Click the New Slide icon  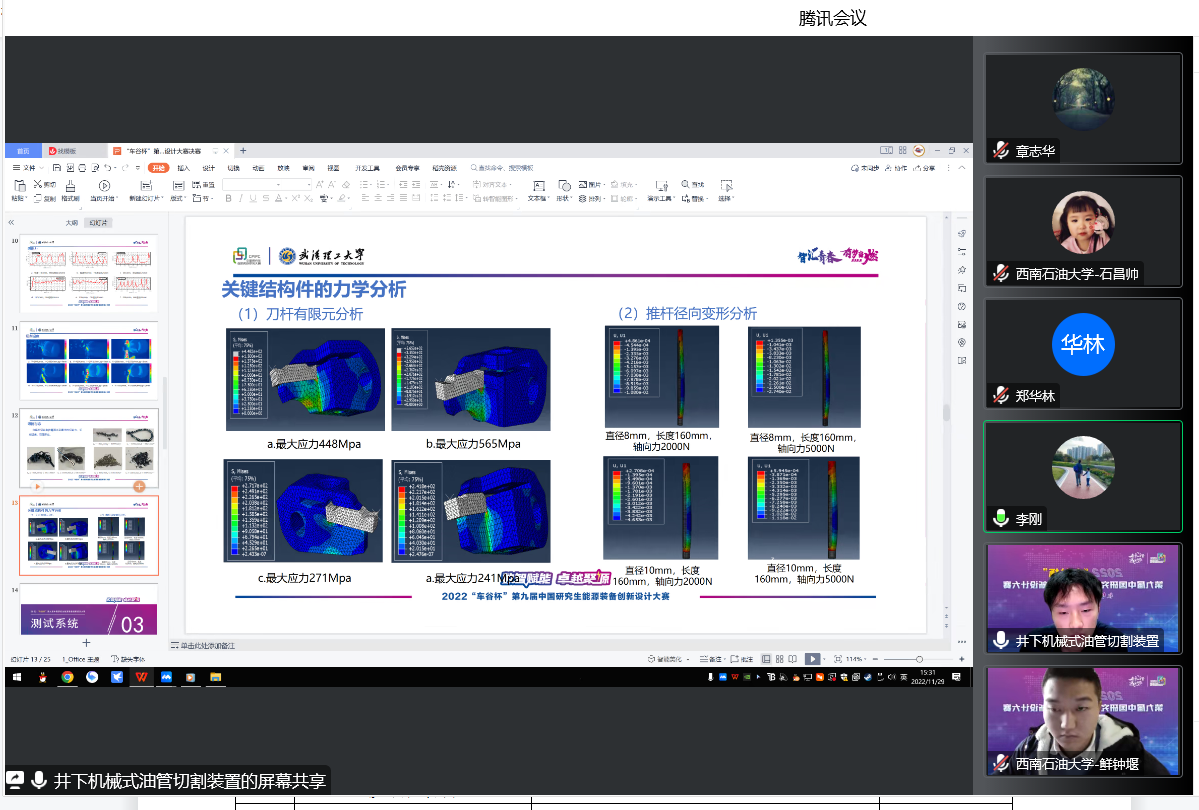145,187
